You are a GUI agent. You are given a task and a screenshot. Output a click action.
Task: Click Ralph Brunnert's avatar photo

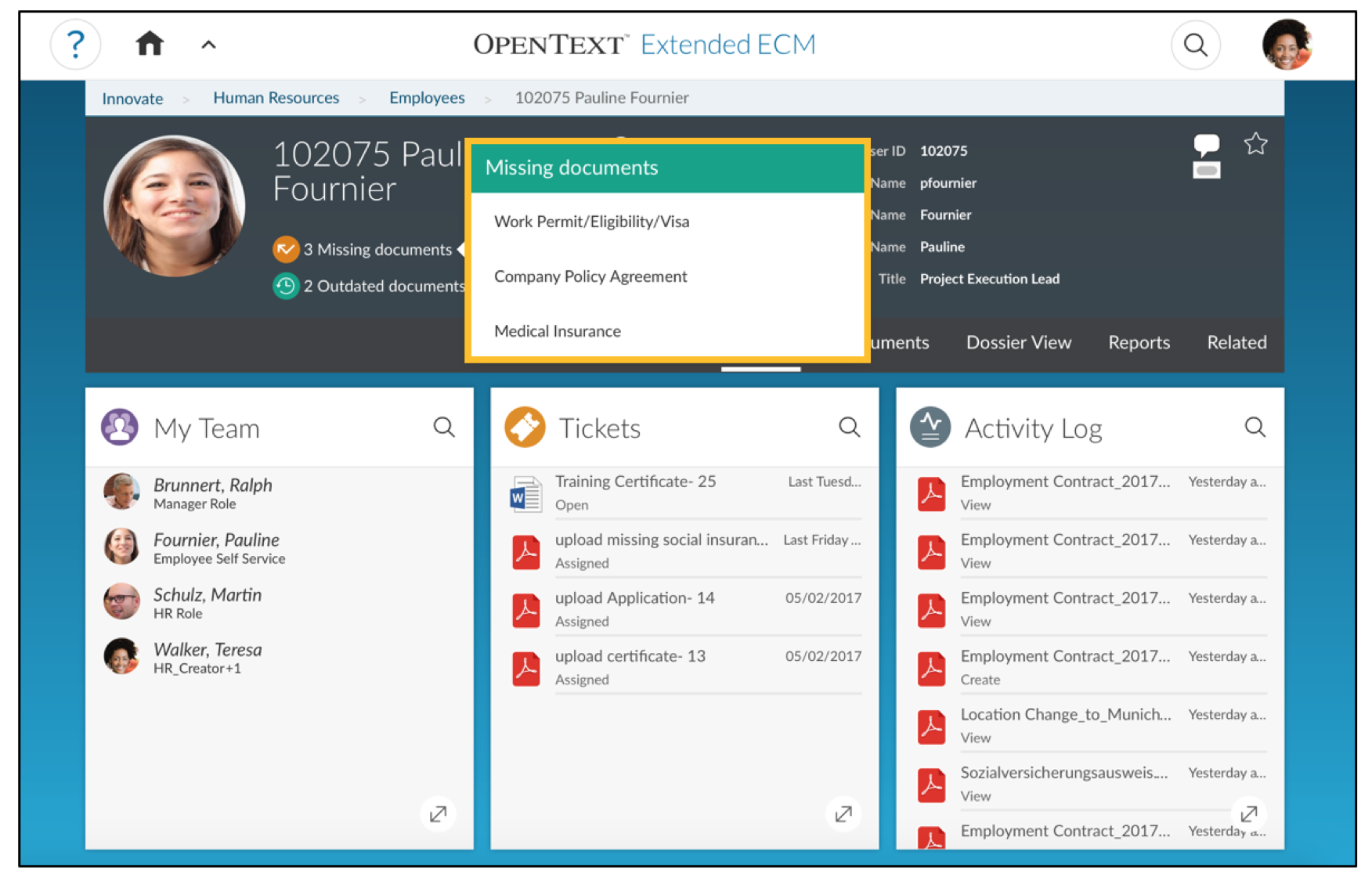(x=121, y=491)
